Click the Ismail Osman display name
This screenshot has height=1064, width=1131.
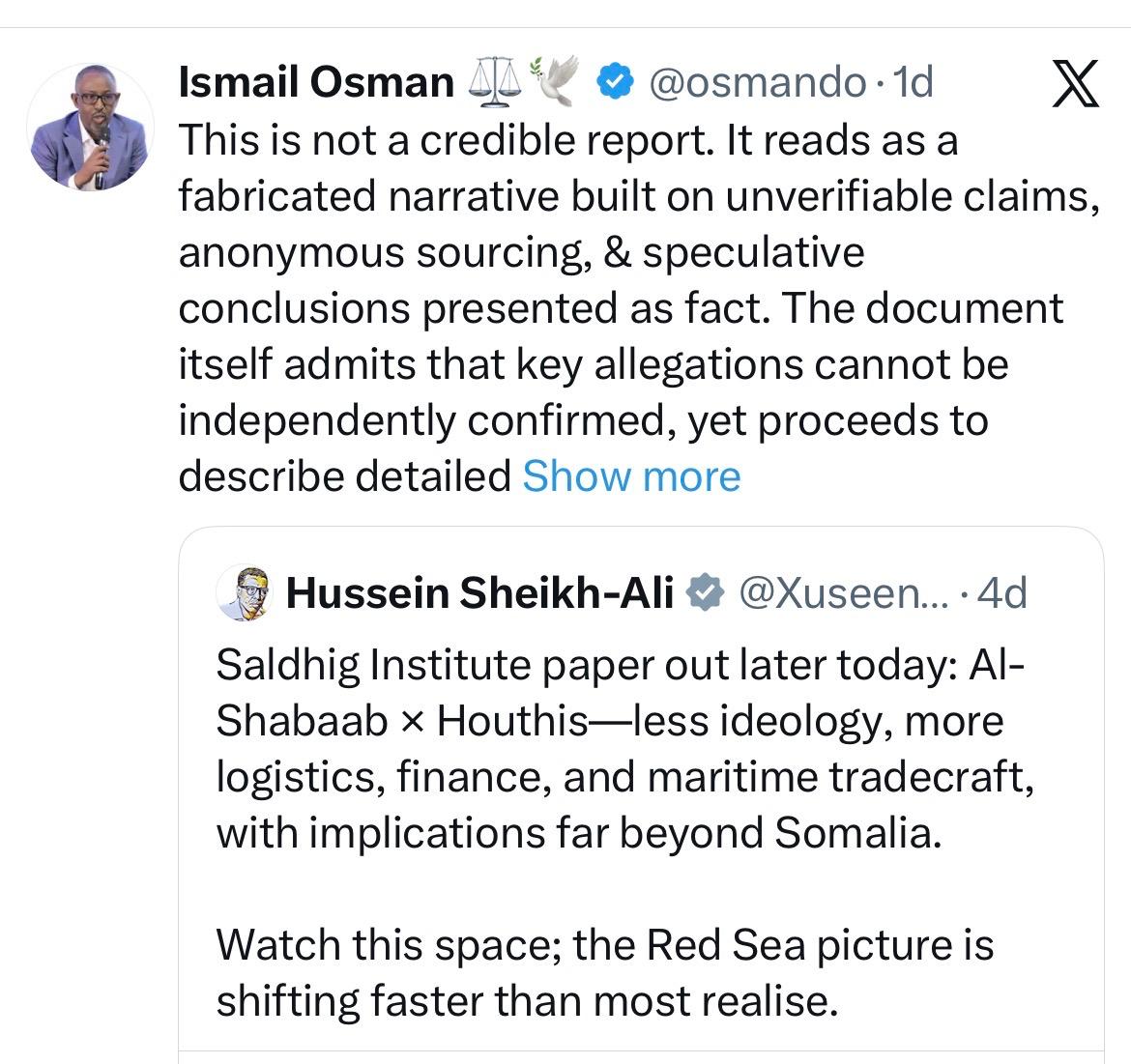pyautogui.click(x=316, y=83)
